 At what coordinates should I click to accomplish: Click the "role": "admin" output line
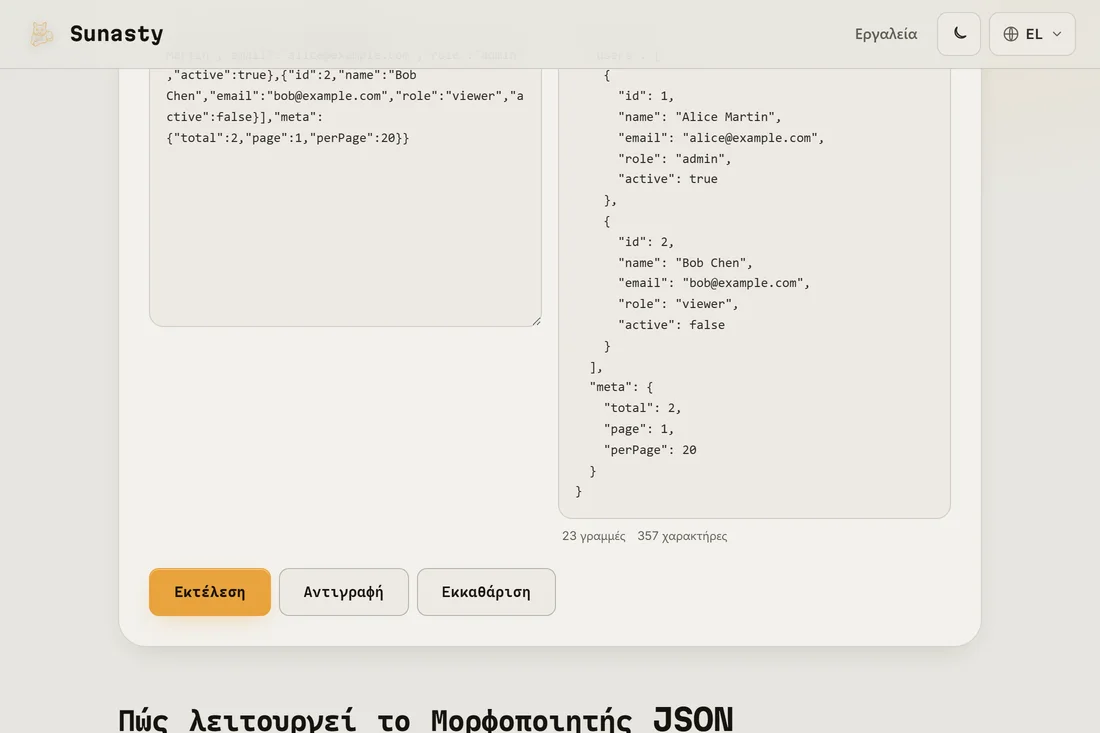[674, 159]
